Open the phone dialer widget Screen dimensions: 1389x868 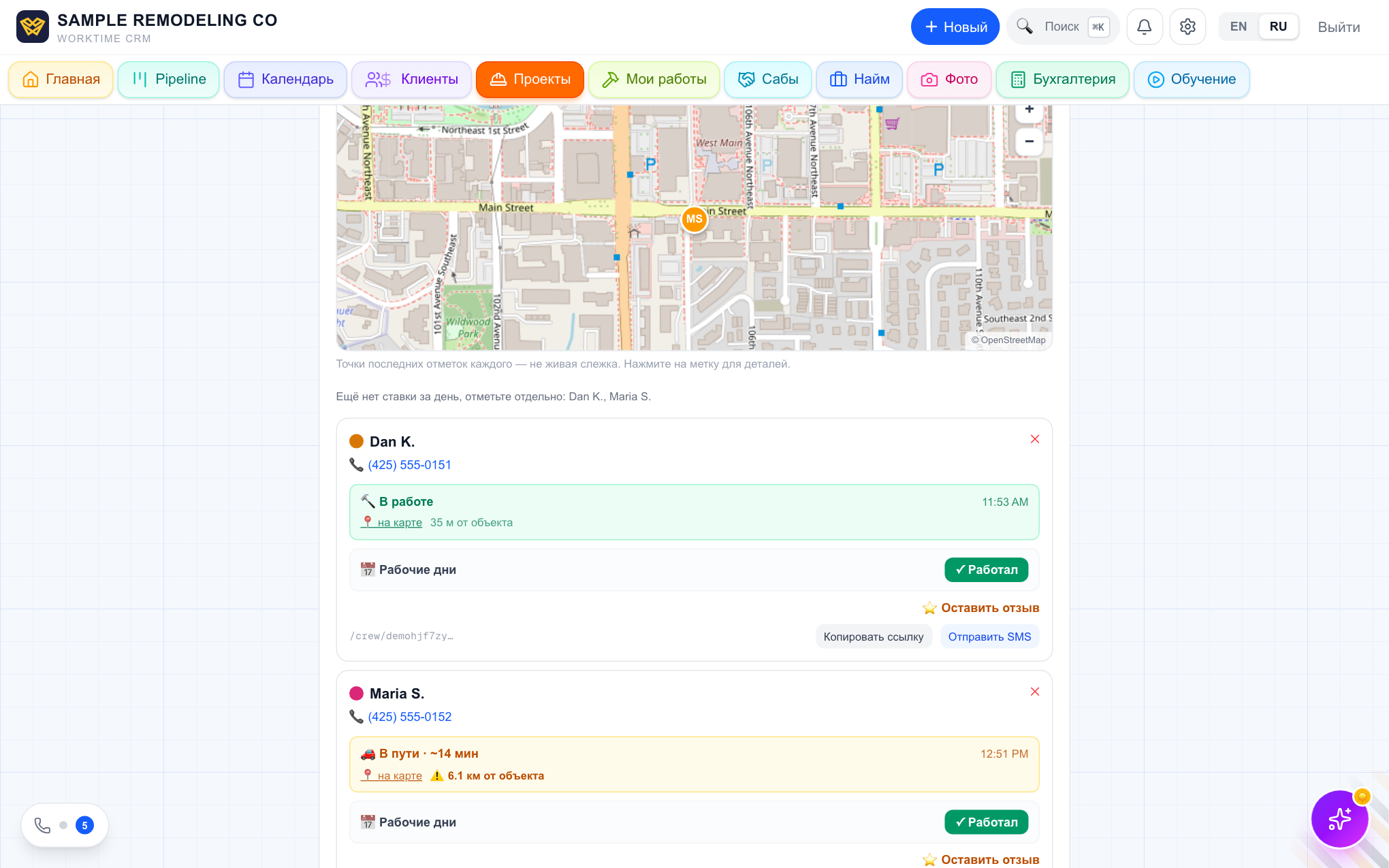[65, 825]
